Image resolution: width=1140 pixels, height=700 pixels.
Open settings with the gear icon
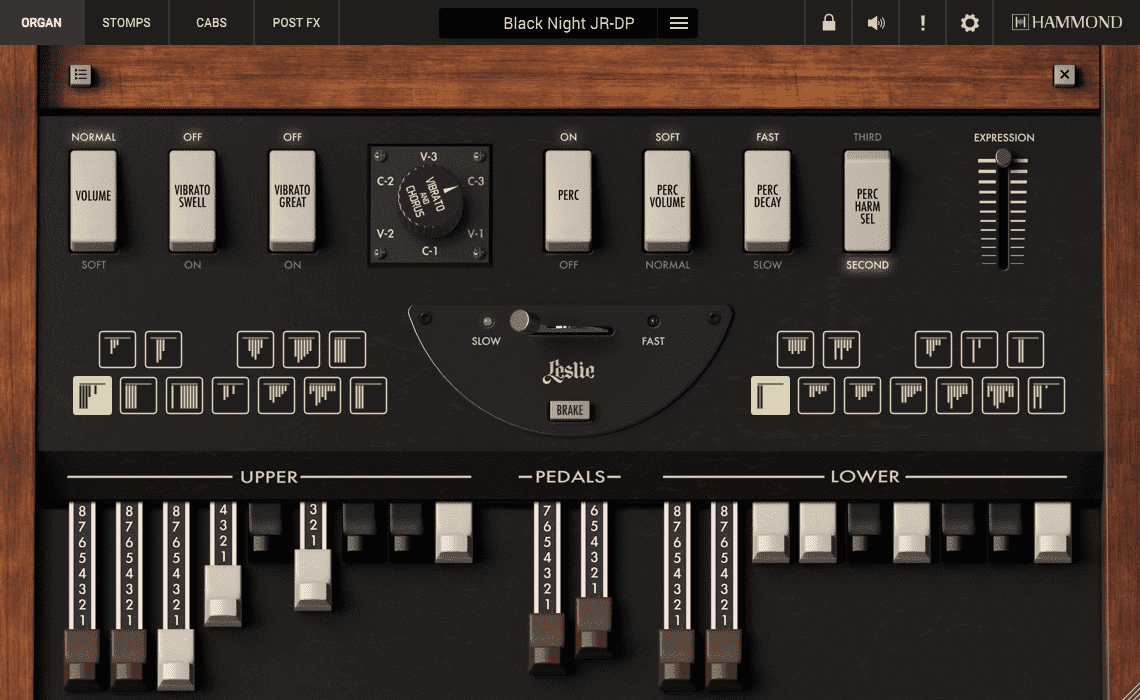pyautogui.click(x=969, y=23)
